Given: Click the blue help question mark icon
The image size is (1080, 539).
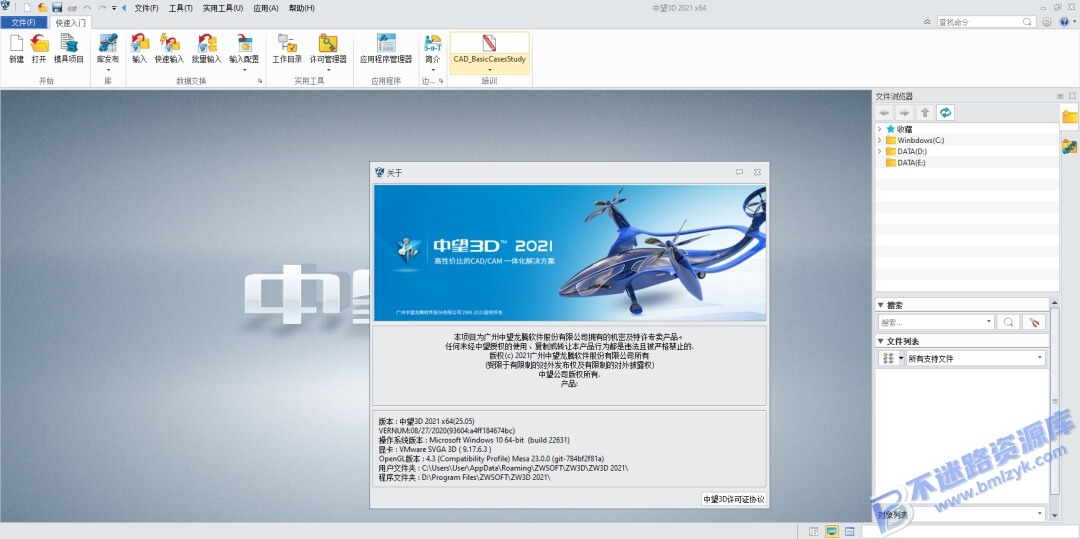Looking at the screenshot, I should click(x=1064, y=22).
